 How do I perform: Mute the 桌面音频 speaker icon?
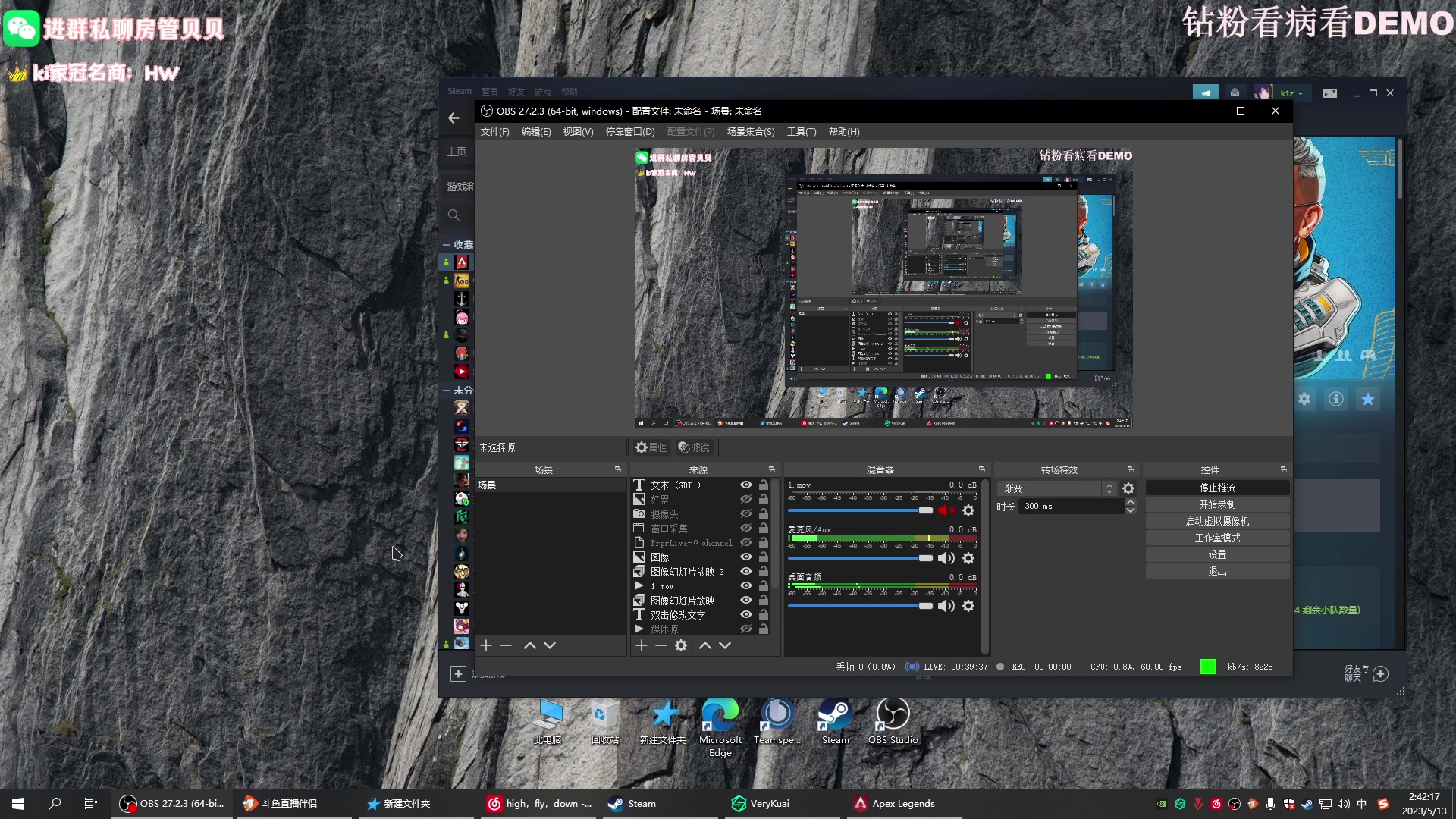point(945,607)
